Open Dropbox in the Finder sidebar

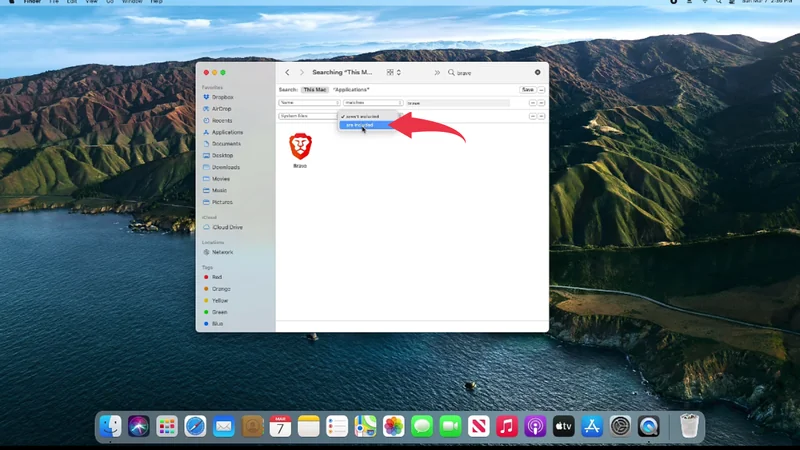(x=222, y=97)
